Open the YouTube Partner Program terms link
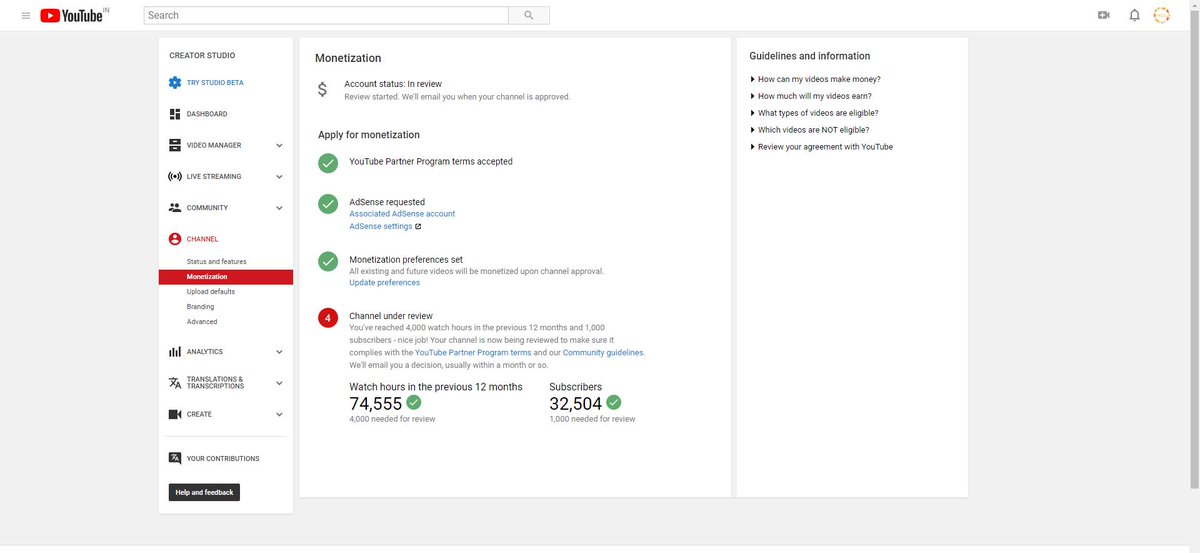Viewport: 1200px width, 553px height. (473, 353)
